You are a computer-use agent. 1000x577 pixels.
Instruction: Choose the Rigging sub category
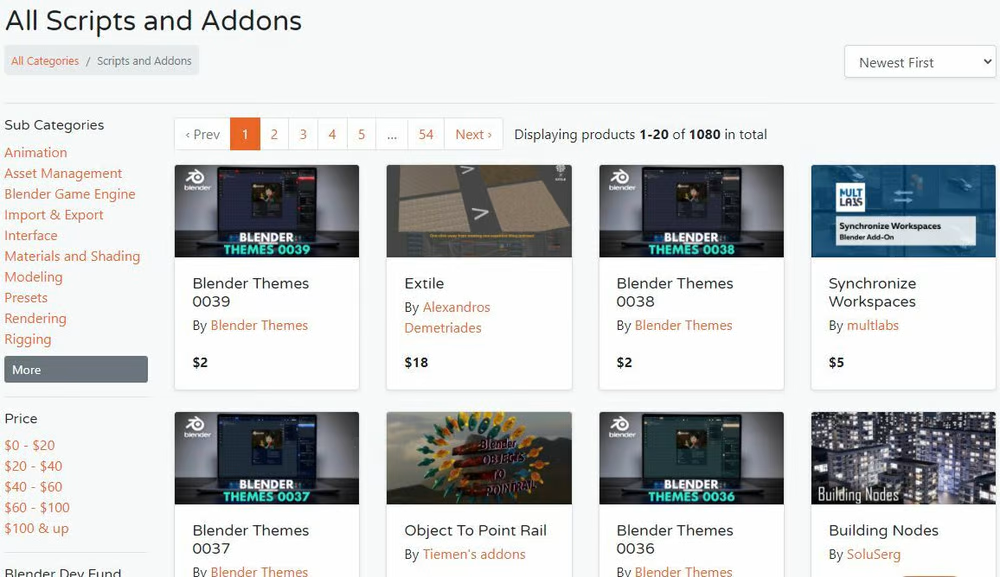click(x=27, y=339)
